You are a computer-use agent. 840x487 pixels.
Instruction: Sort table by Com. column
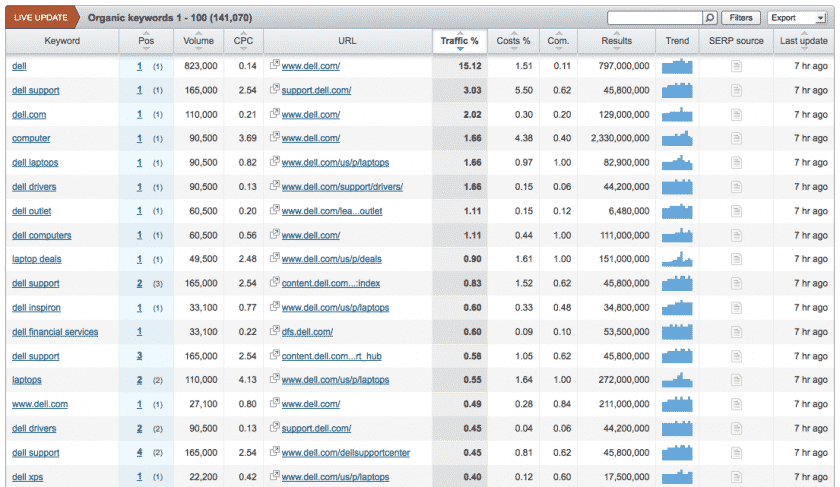[x=558, y=41]
